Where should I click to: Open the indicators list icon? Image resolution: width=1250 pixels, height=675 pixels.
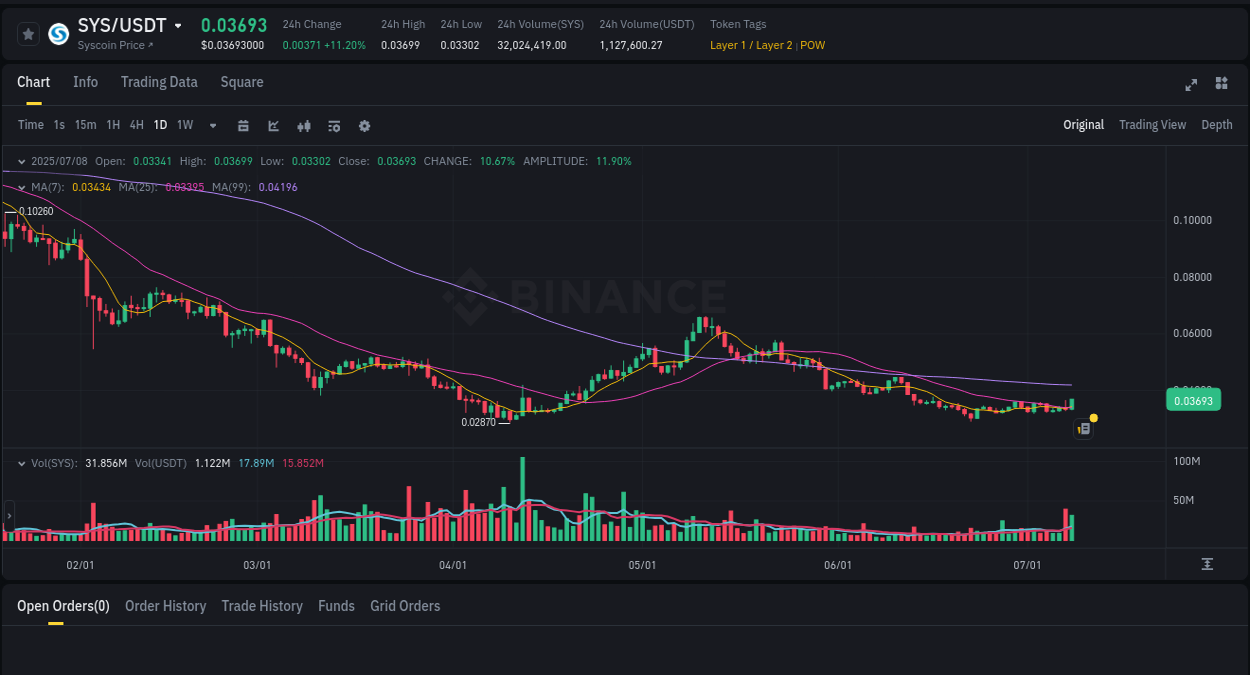coord(334,125)
